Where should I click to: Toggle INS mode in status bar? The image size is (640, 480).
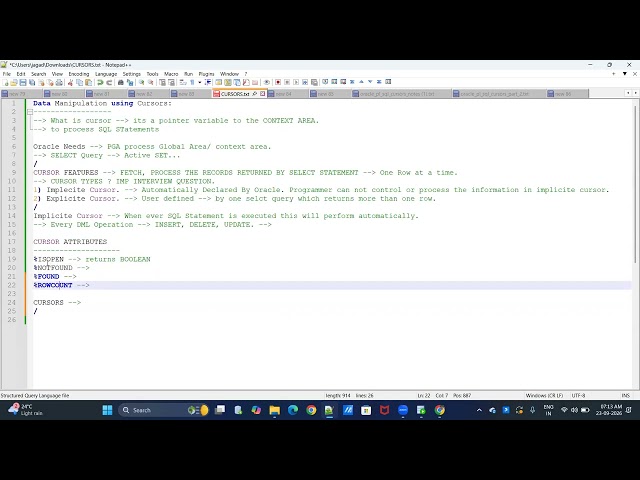click(625, 396)
